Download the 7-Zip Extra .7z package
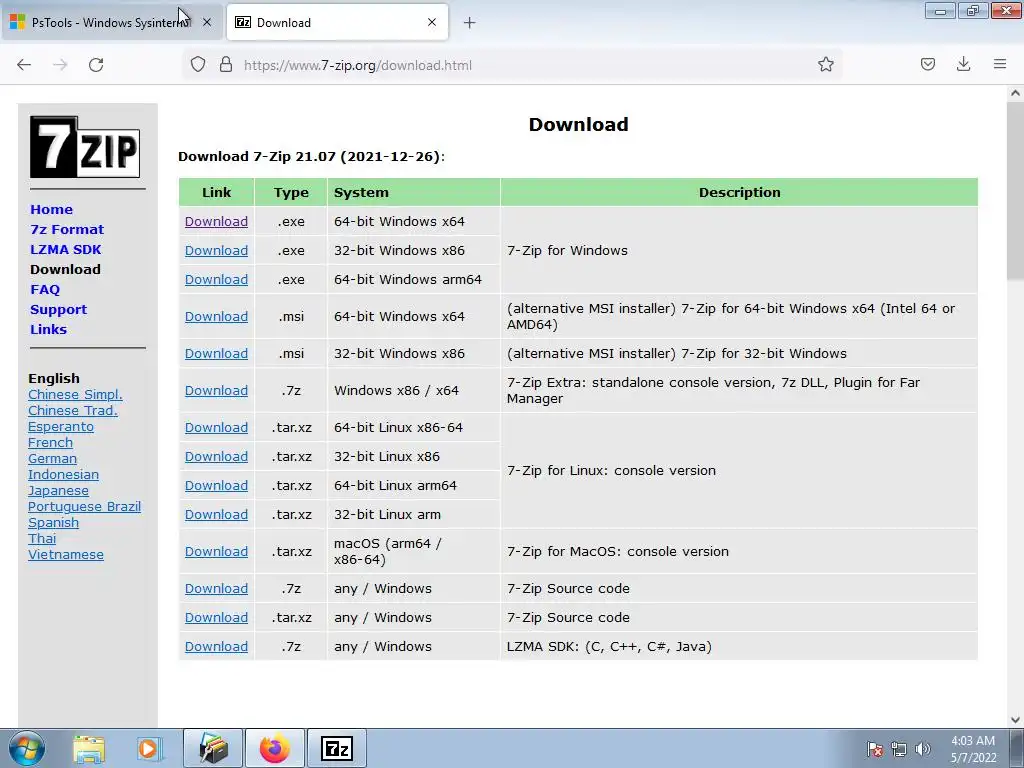Viewport: 1024px width, 768px height. click(x=216, y=391)
